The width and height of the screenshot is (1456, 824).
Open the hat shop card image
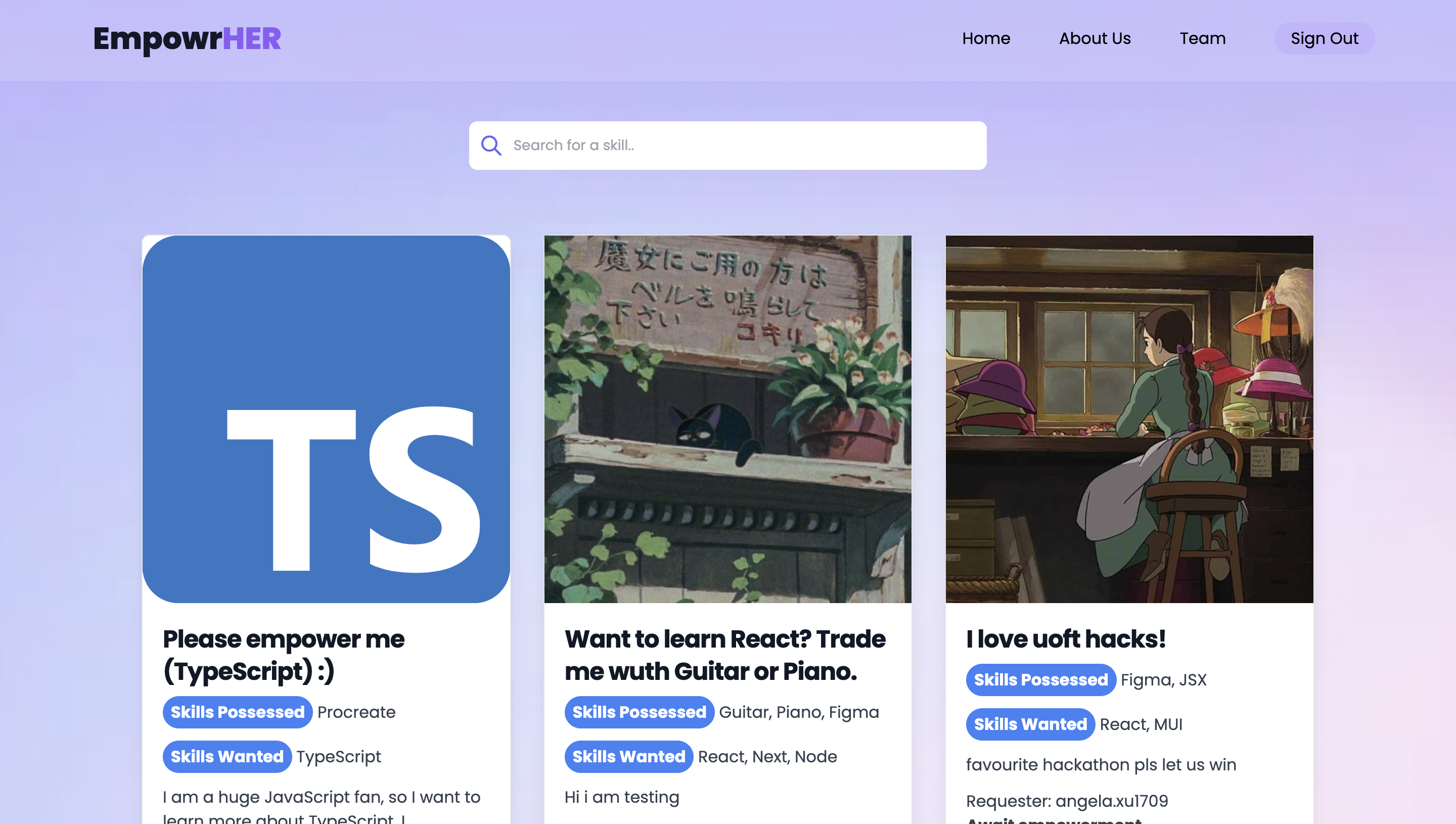coord(1129,419)
